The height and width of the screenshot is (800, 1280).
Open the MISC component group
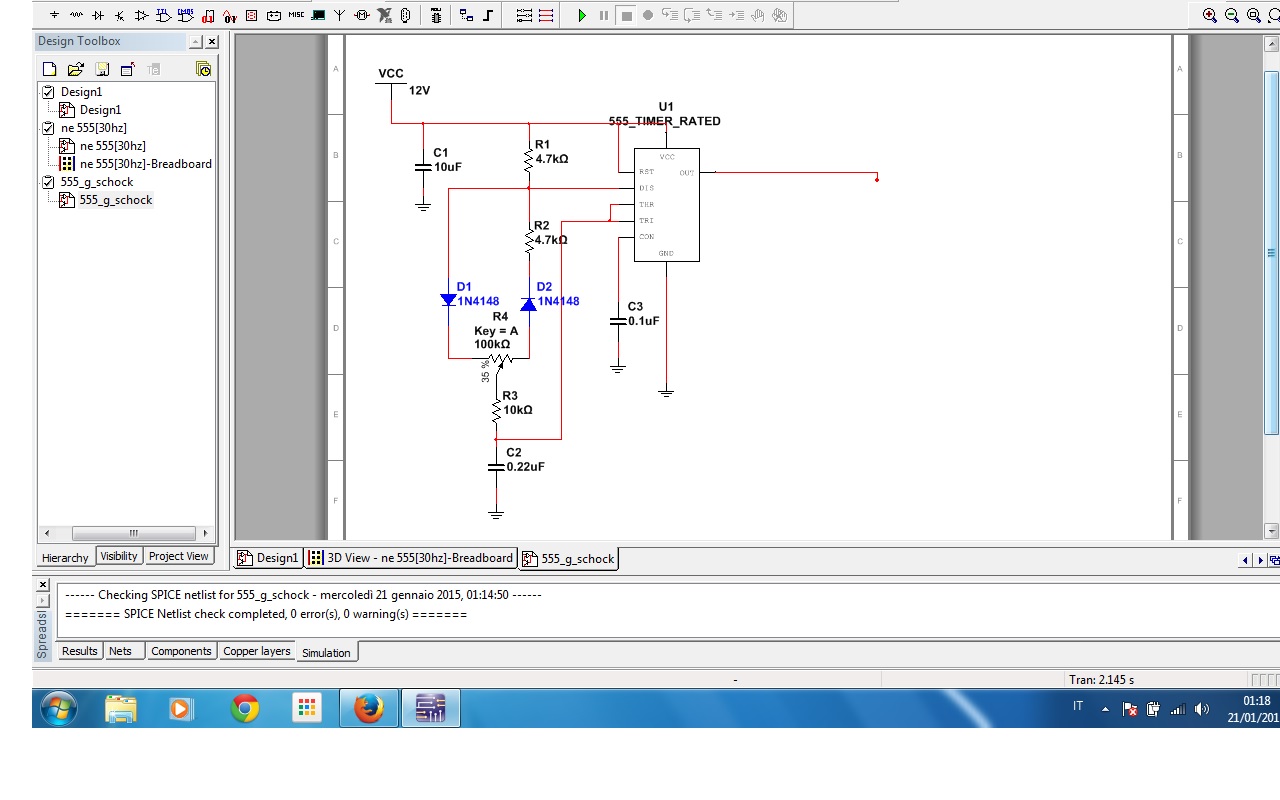[296, 15]
